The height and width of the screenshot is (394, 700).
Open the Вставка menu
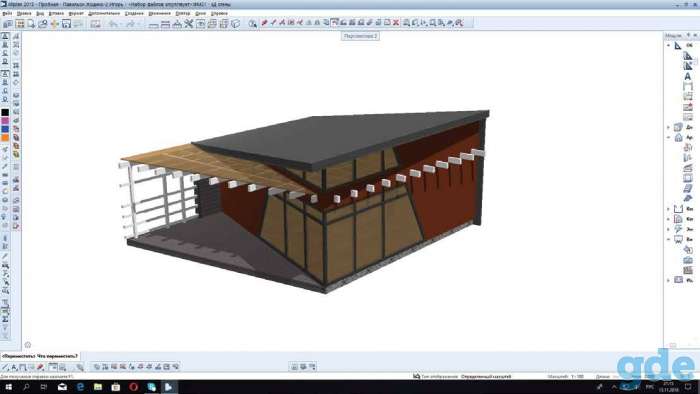[56, 14]
